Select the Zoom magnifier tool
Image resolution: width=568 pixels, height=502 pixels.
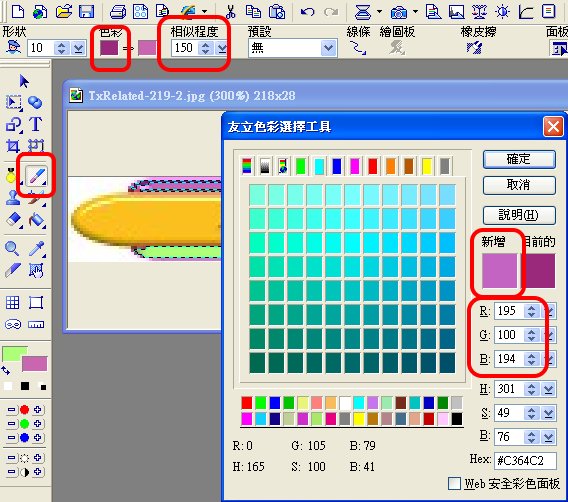tap(12, 248)
